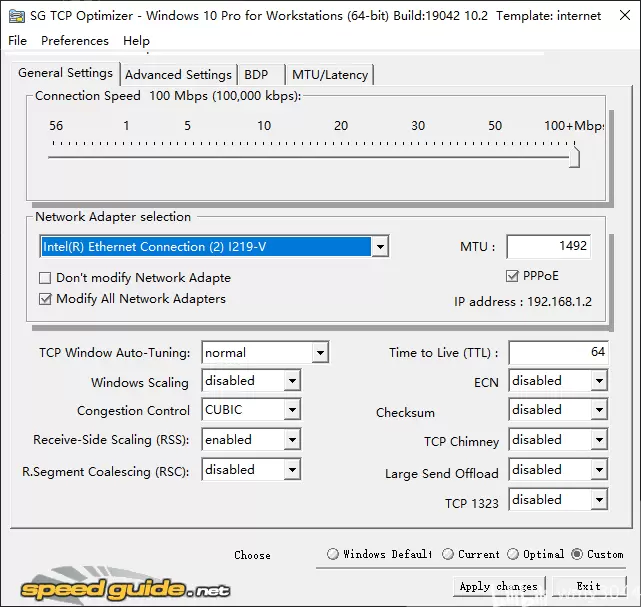Expand the network adapter dropdown arrow

click(x=380, y=246)
